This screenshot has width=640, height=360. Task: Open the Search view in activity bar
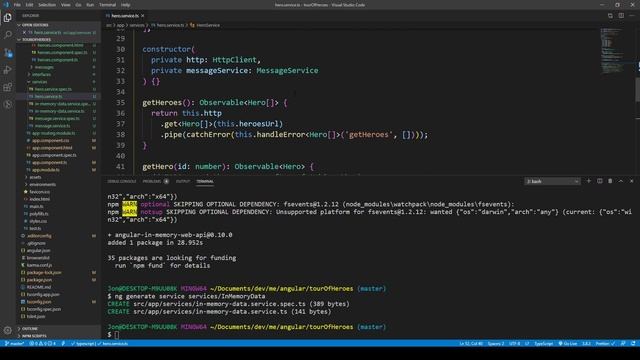coord(8,35)
